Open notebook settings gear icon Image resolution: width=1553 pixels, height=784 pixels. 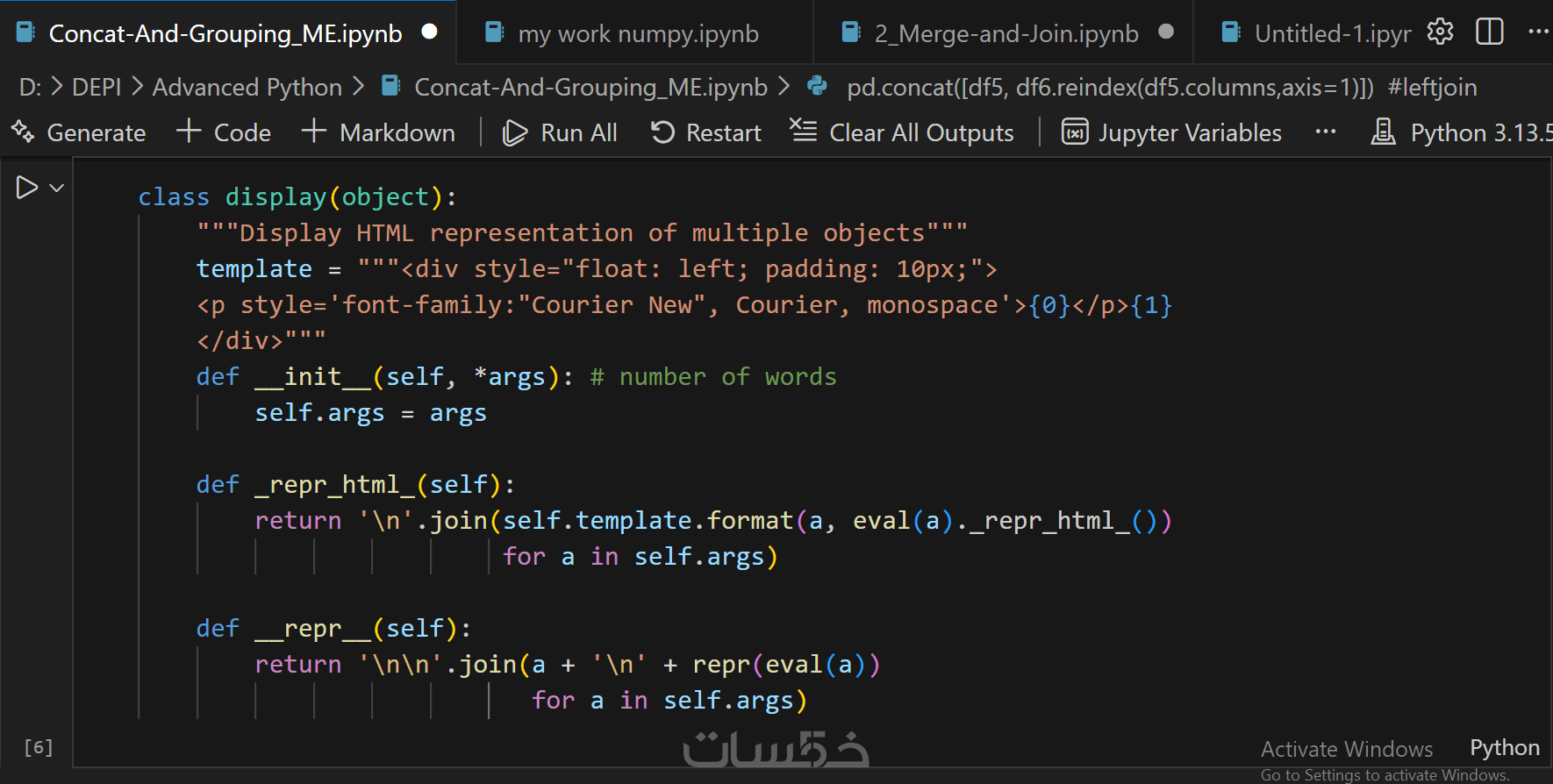click(1440, 32)
